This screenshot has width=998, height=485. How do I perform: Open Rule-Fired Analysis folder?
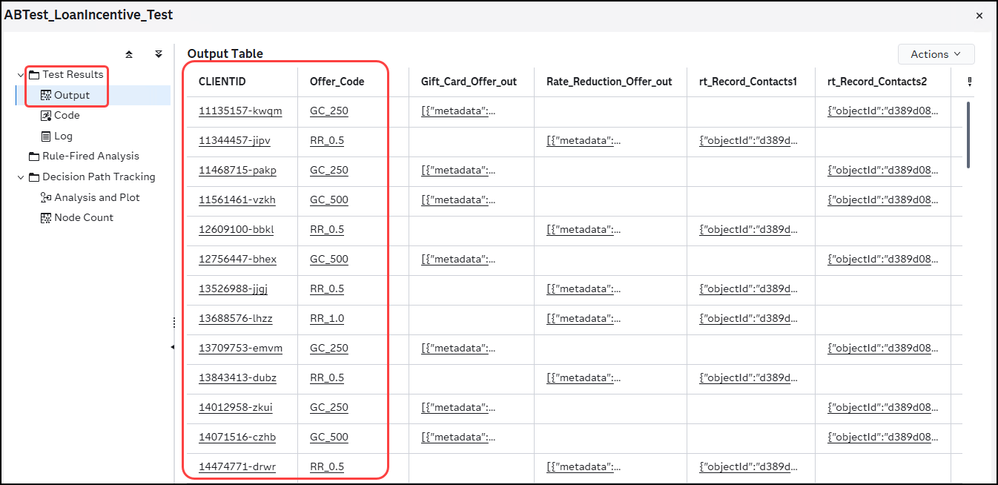pyautogui.click(x=90, y=156)
